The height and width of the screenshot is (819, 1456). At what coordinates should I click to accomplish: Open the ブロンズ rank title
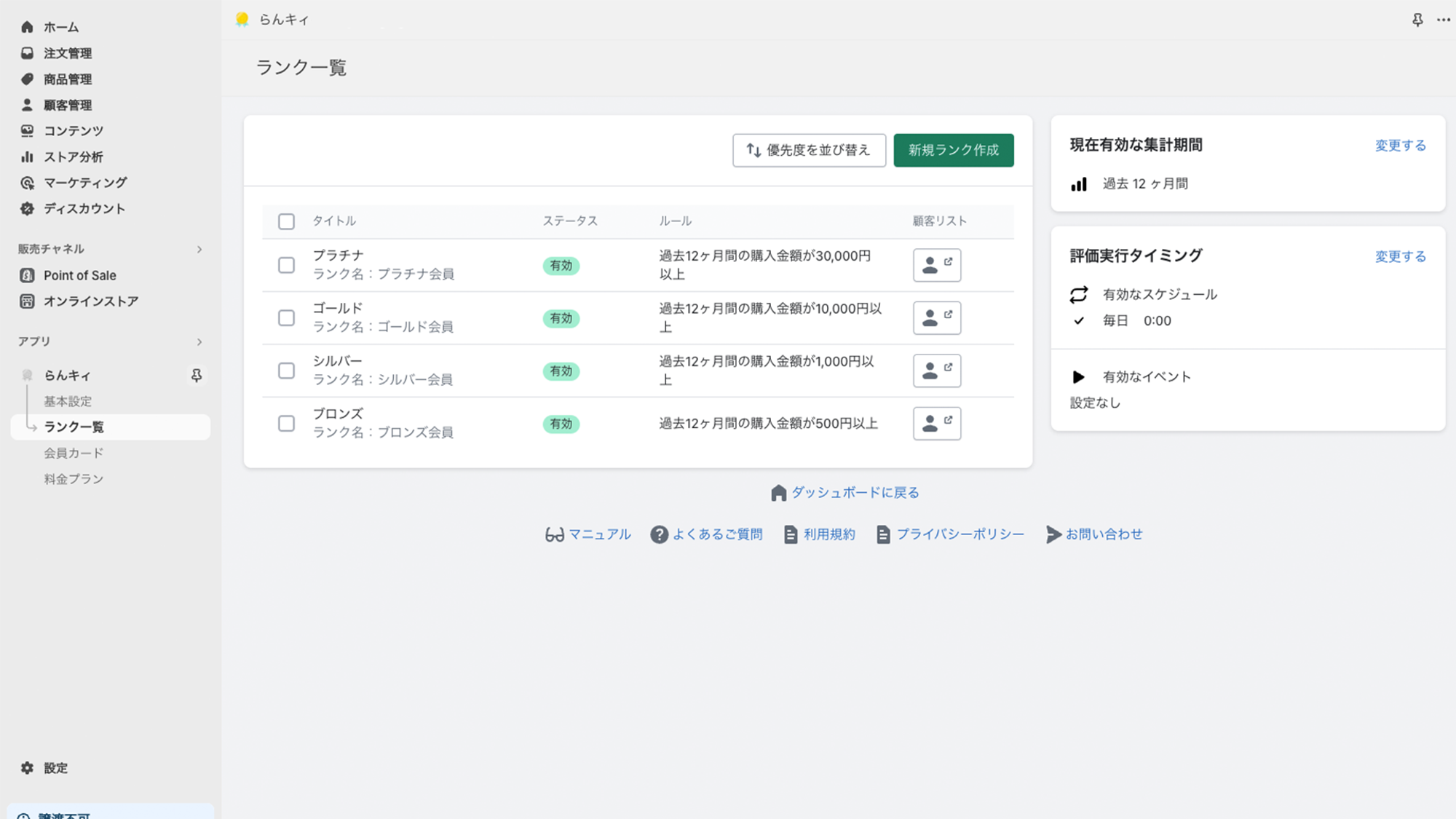[x=338, y=414]
